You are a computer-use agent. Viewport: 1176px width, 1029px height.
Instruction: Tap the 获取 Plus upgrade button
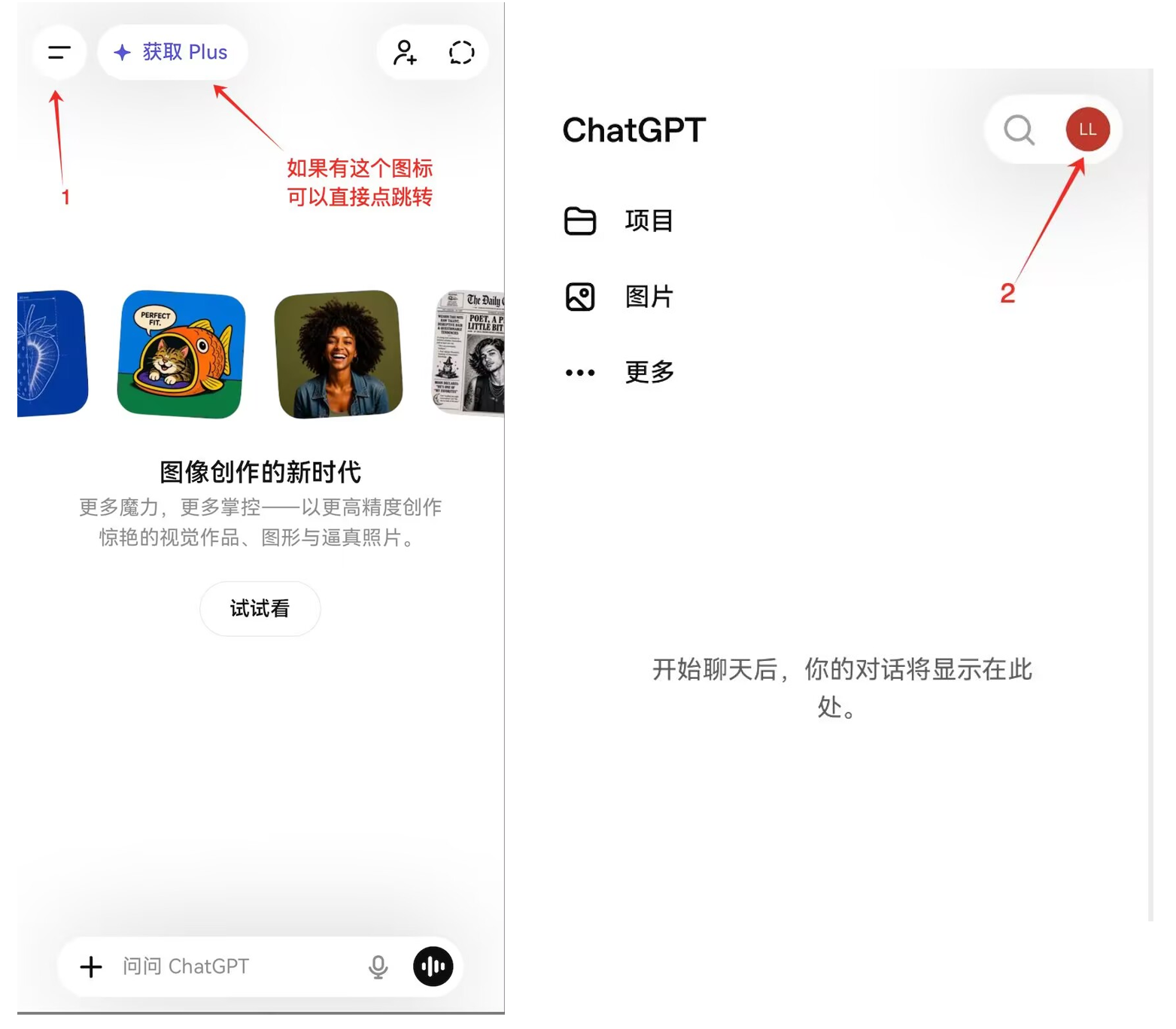click(172, 52)
